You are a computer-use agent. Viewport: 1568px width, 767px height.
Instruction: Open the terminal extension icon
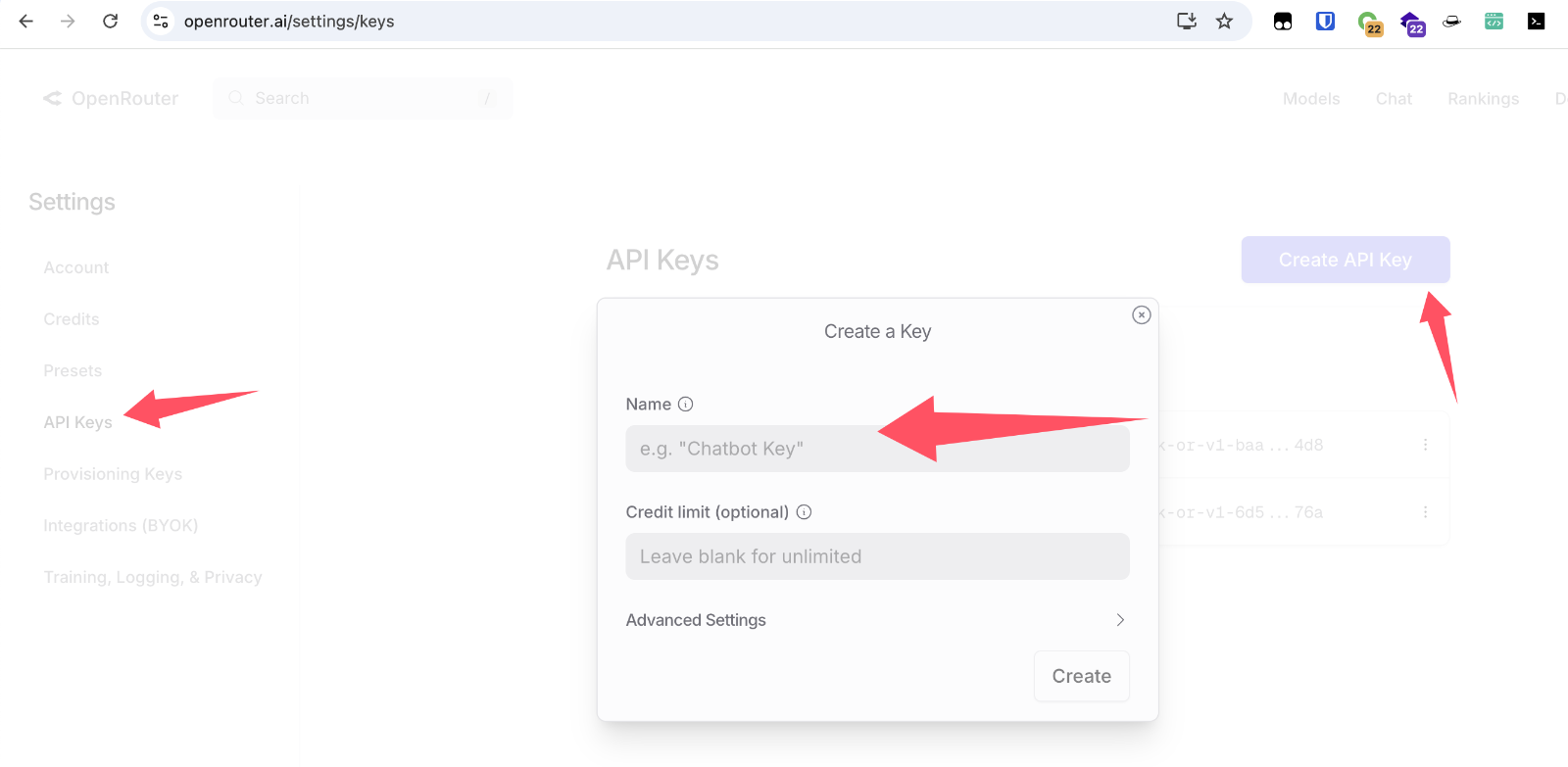(1536, 22)
